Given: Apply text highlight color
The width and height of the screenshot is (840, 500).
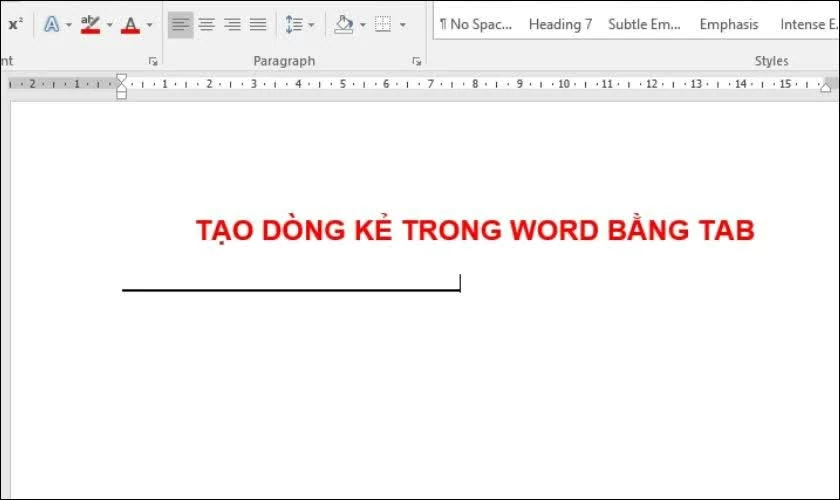Looking at the screenshot, I should point(90,24).
